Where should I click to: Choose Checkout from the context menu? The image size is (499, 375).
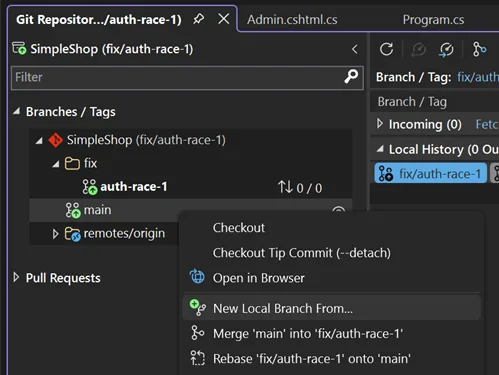tap(239, 228)
